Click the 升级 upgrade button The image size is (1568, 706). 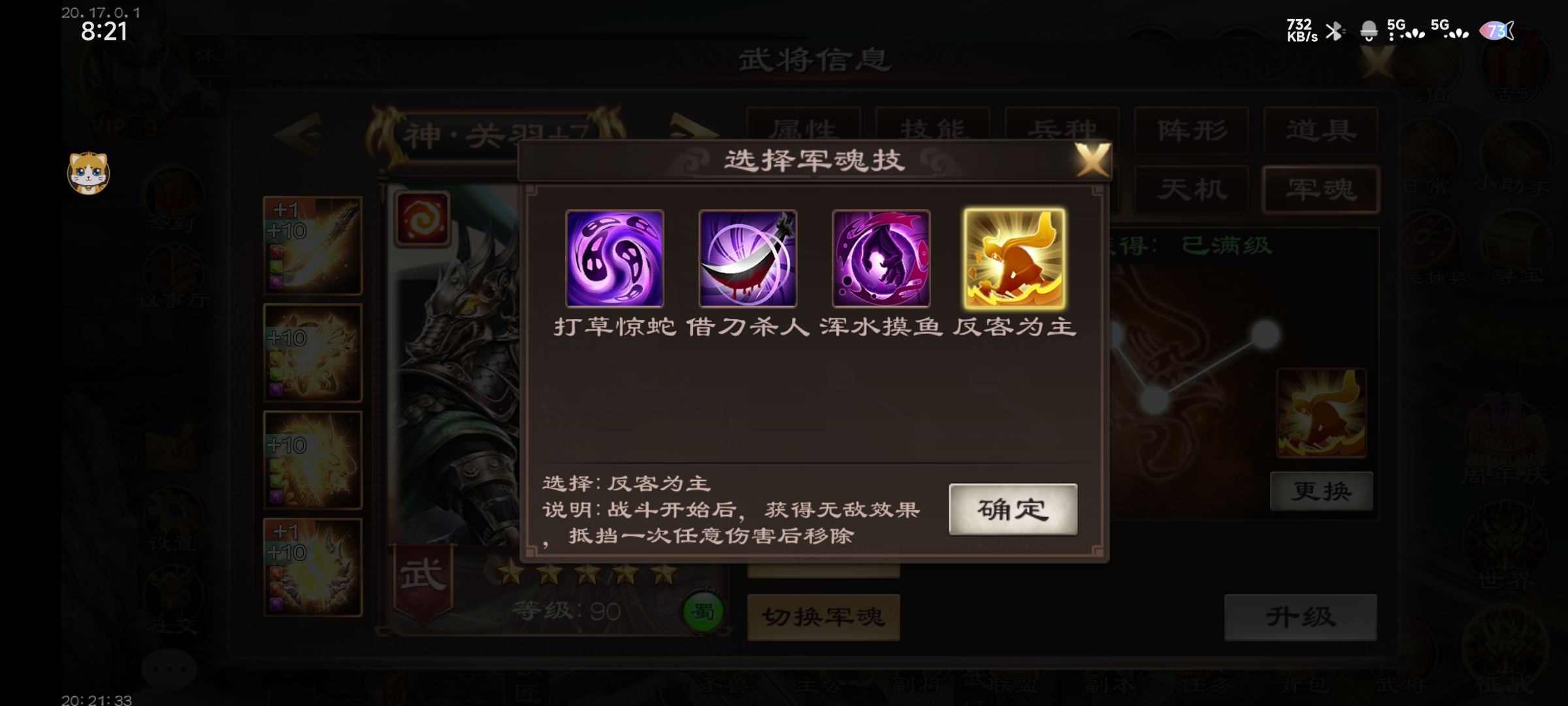click(1300, 617)
